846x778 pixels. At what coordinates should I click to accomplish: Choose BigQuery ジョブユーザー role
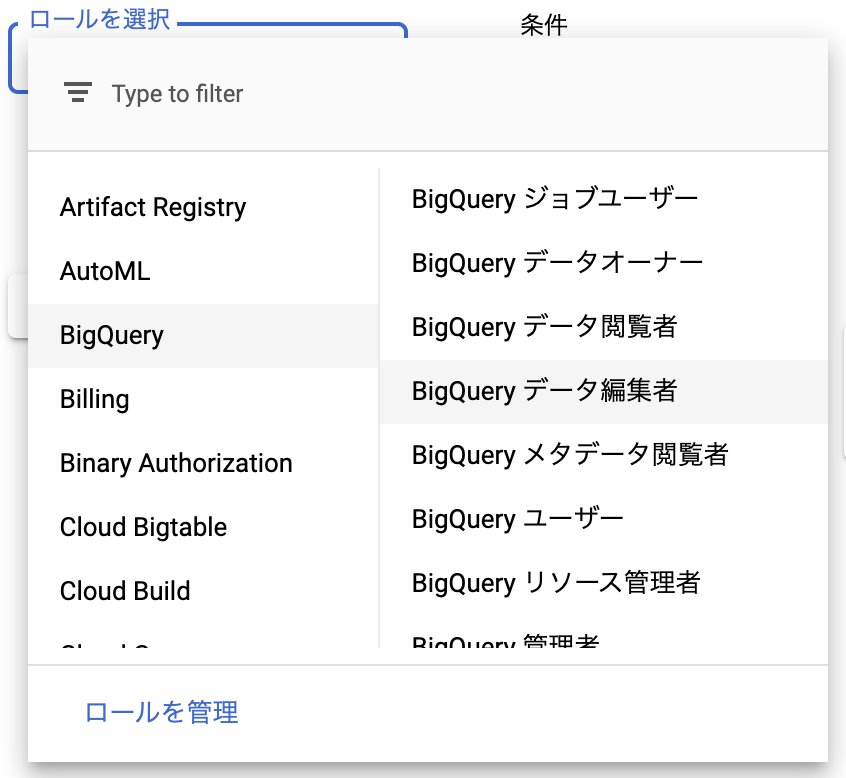click(554, 199)
